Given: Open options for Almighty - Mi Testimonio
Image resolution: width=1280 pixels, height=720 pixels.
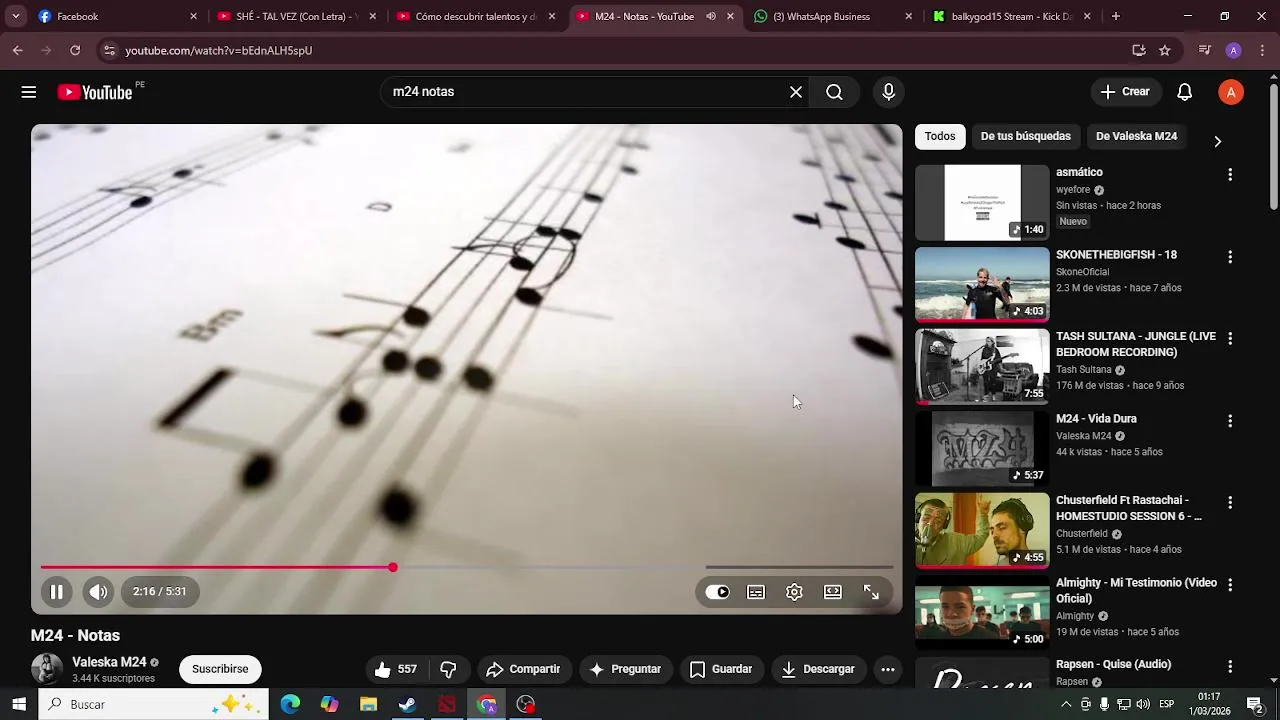Looking at the screenshot, I should [1230, 585].
